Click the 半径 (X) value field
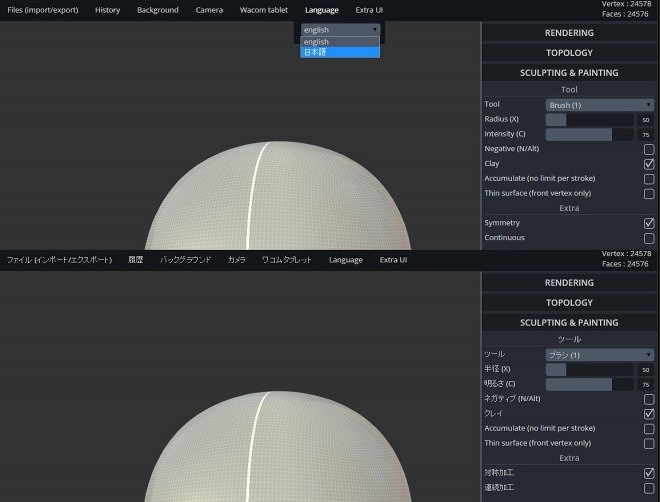The width and height of the screenshot is (660, 502). [646, 369]
